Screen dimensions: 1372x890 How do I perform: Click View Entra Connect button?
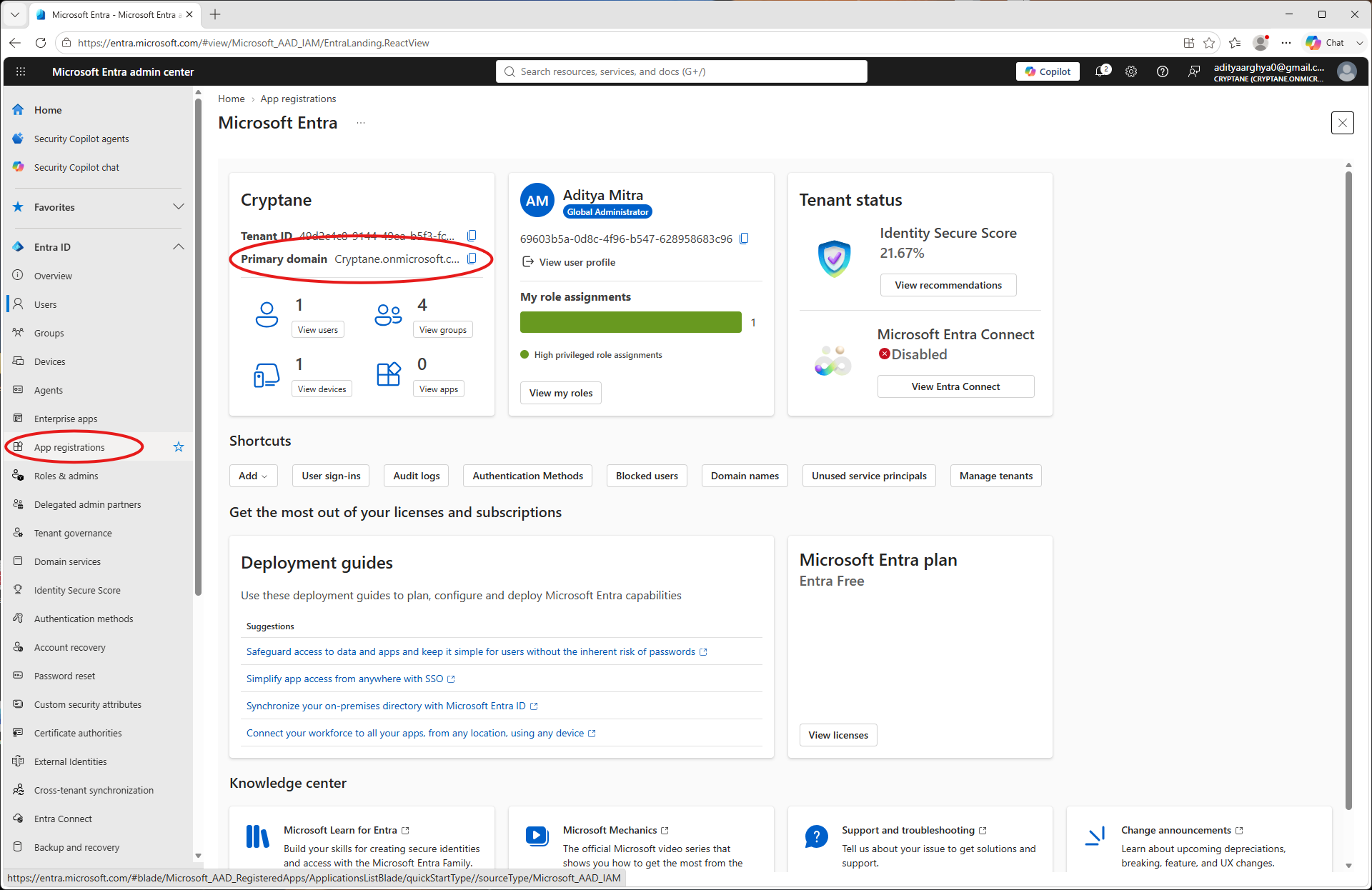pos(955,386)
